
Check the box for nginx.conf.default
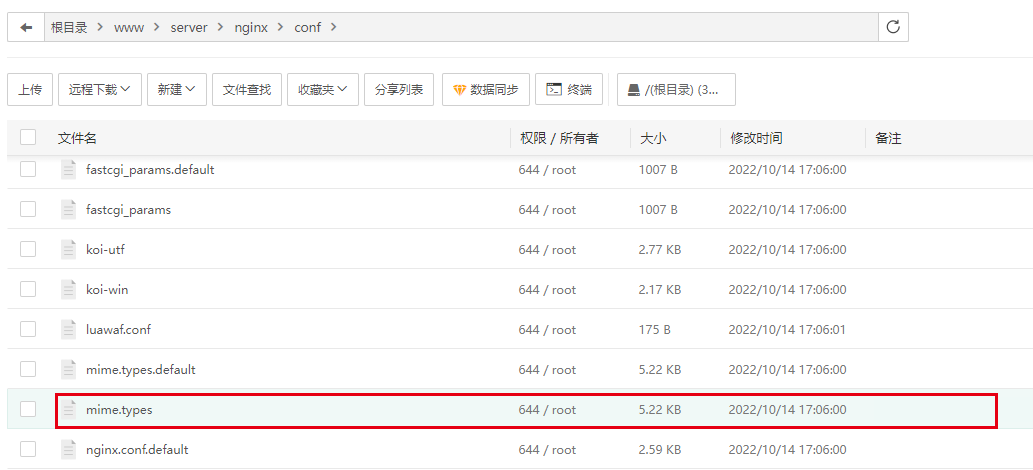[x=28, y=450]
